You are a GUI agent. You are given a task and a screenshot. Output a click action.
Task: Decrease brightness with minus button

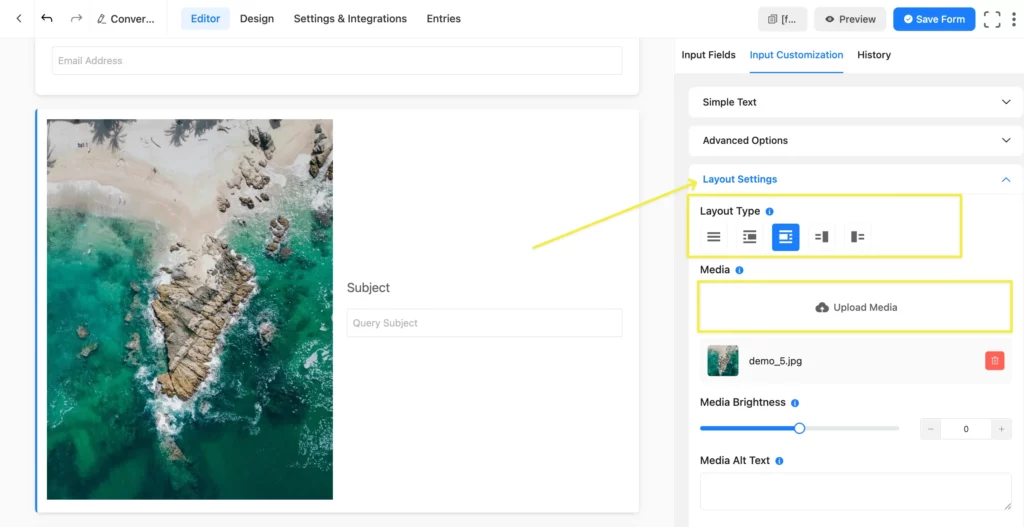point(931,429)
